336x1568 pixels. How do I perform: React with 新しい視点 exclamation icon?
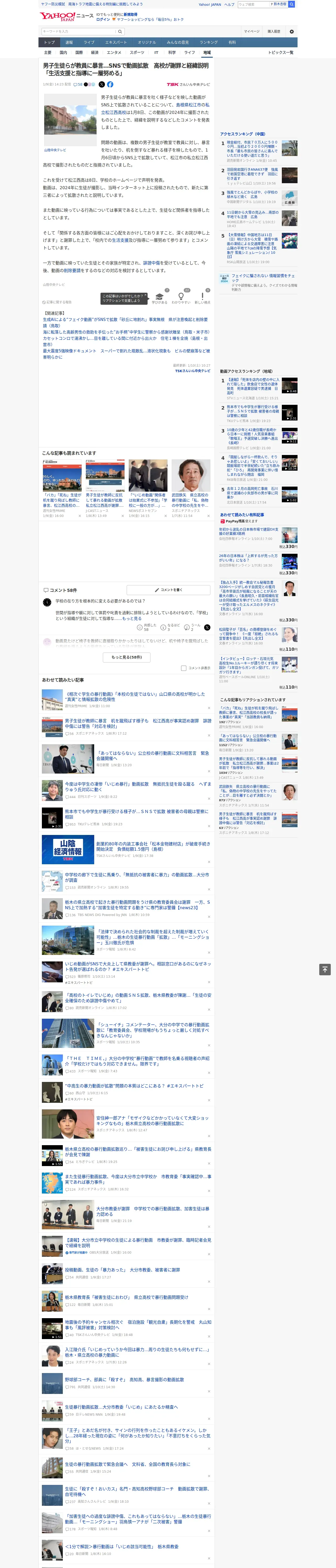point(203,296)
